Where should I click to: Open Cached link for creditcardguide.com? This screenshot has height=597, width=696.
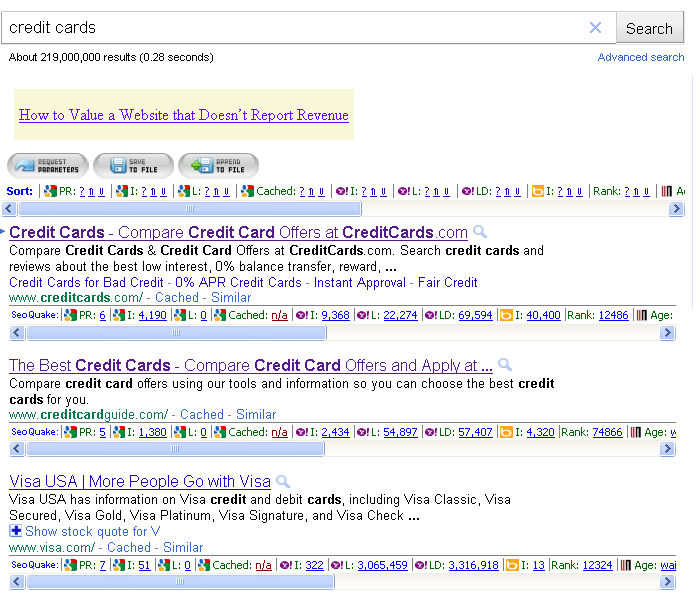tap(202, 415)
